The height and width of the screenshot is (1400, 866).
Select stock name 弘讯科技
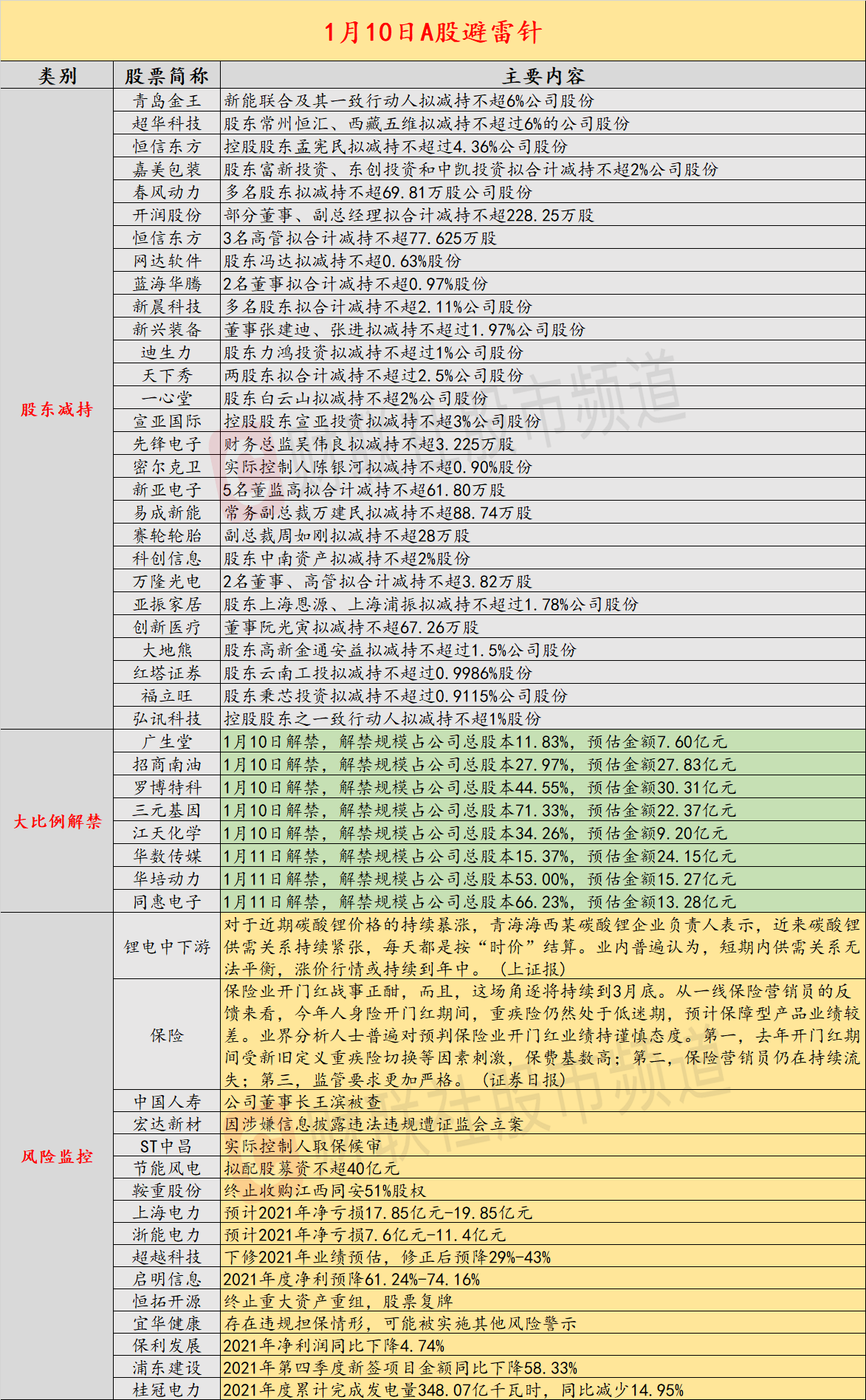coord(167,718)
